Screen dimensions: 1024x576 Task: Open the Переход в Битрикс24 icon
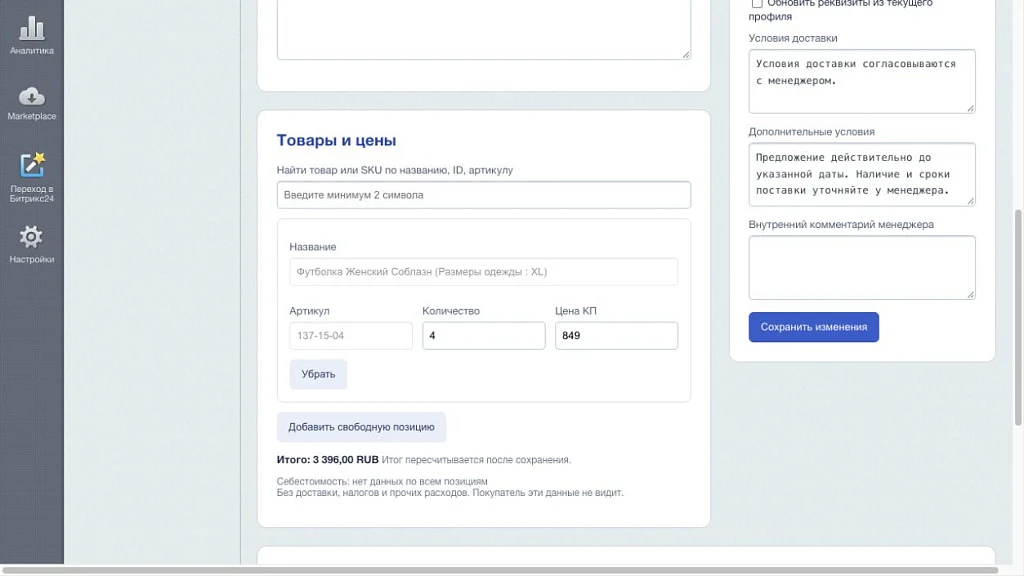(31, 165)
